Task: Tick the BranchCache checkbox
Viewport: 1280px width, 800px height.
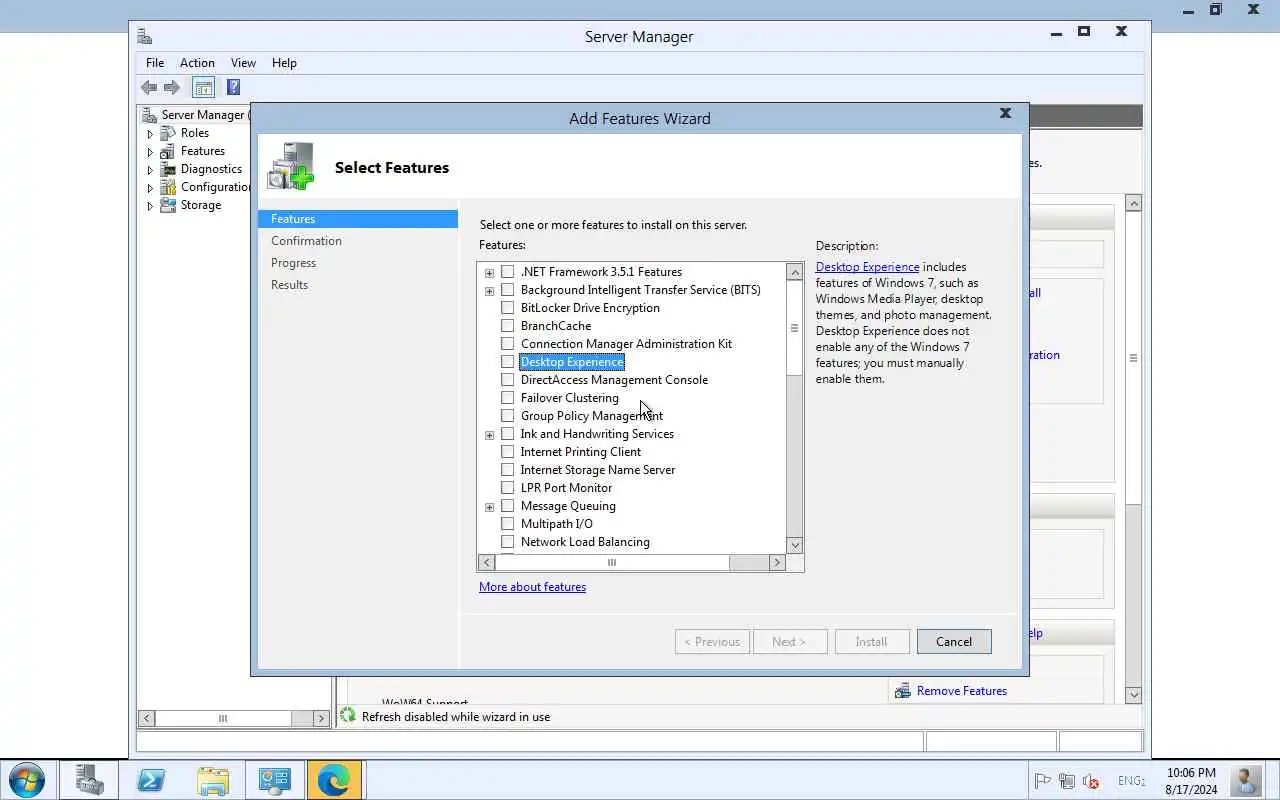Action: tap(508, 326)
